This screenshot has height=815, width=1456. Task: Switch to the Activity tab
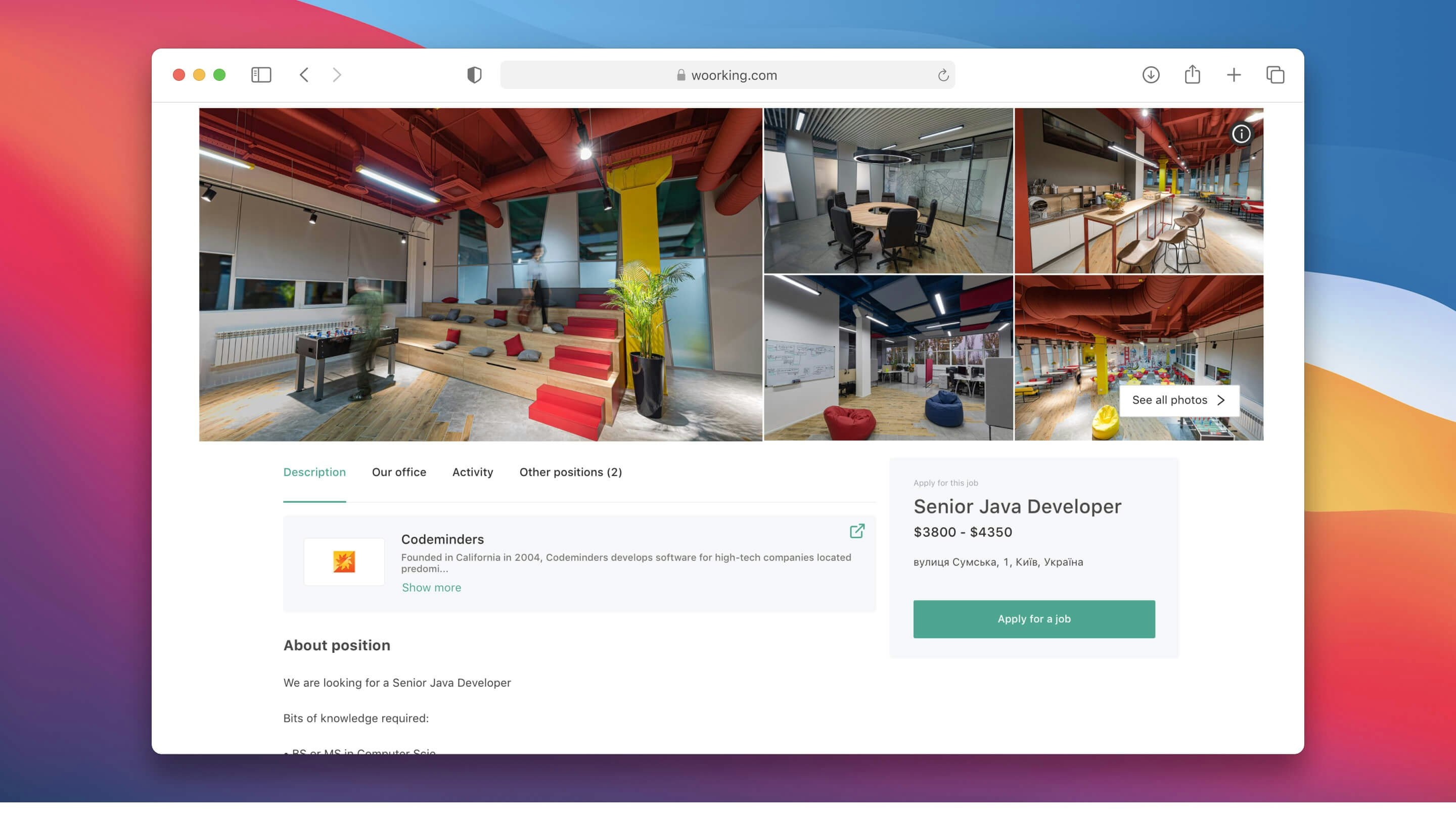pyautogui.click(x=473, y=472)
